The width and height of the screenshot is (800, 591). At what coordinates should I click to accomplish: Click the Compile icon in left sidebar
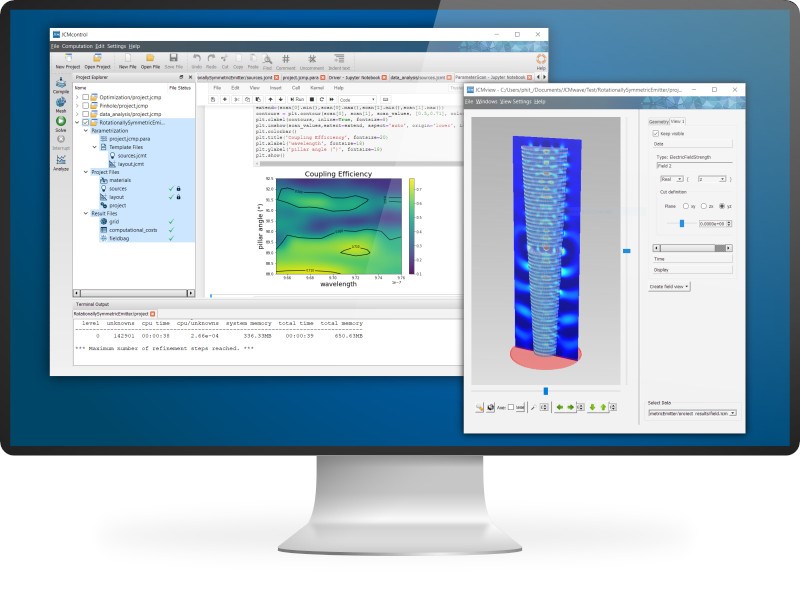pos(61,85)
